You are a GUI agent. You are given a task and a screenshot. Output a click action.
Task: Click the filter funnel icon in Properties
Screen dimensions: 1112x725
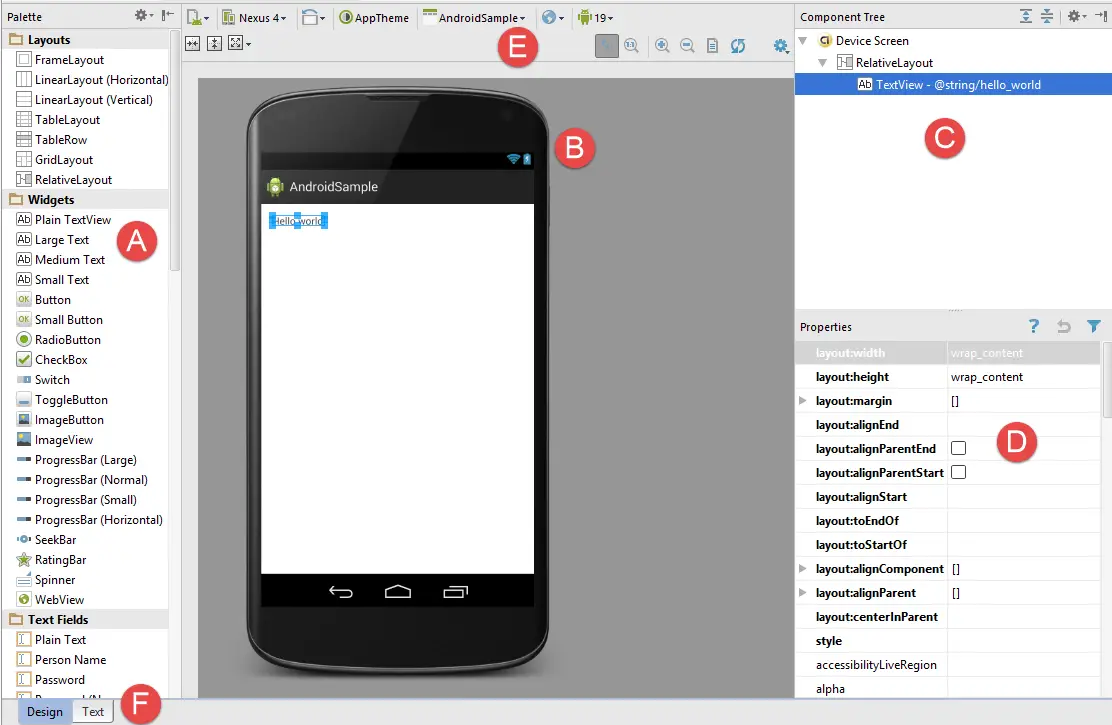point(1094,326)
